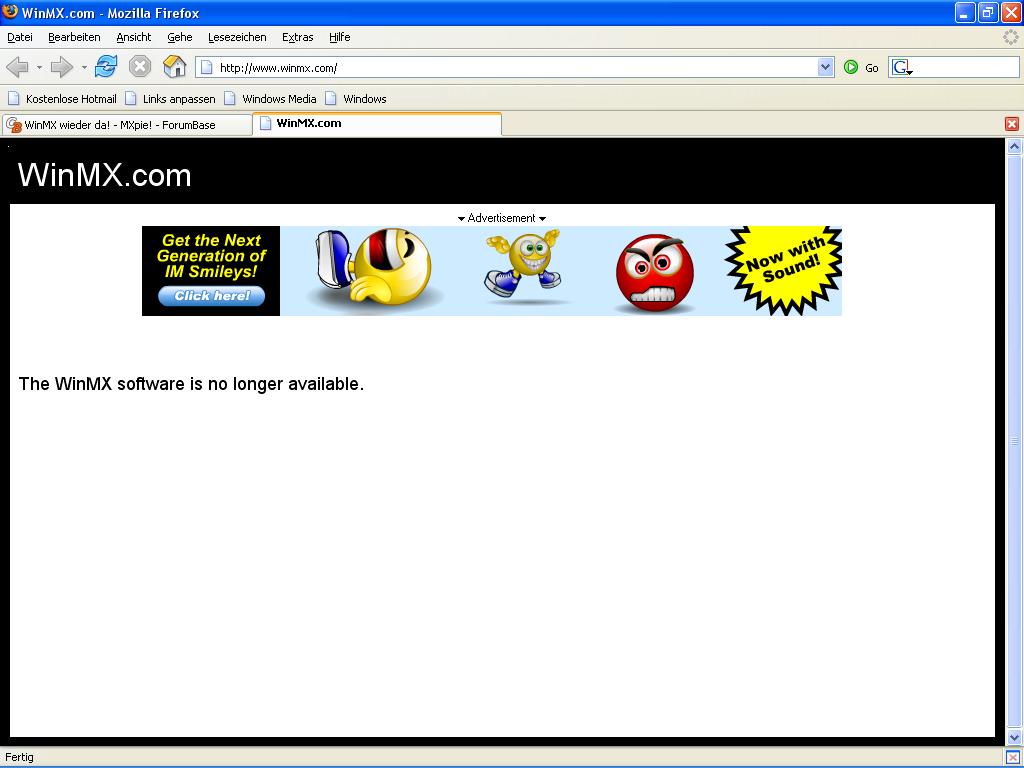Click the scrollbar up arrow
Screen dimensions: 1024x768
coord(1014,146)
